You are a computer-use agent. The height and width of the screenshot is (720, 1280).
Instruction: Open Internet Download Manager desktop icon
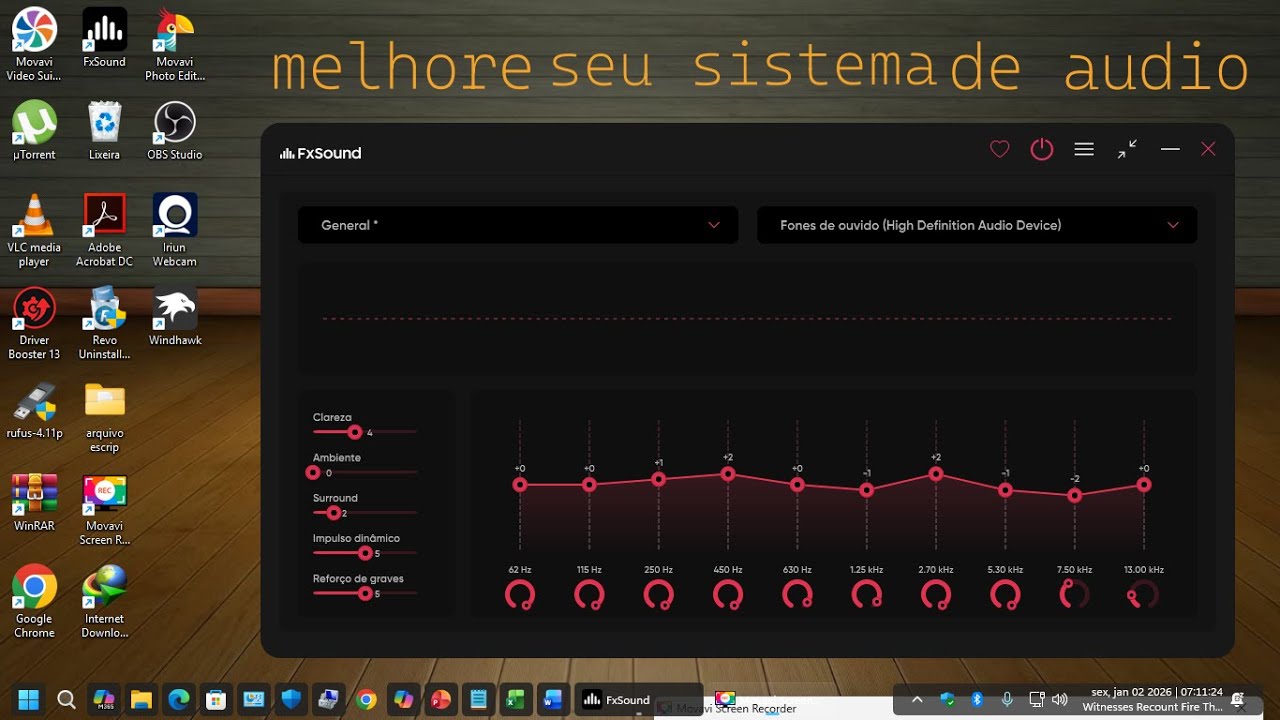[x=104, y=602]
